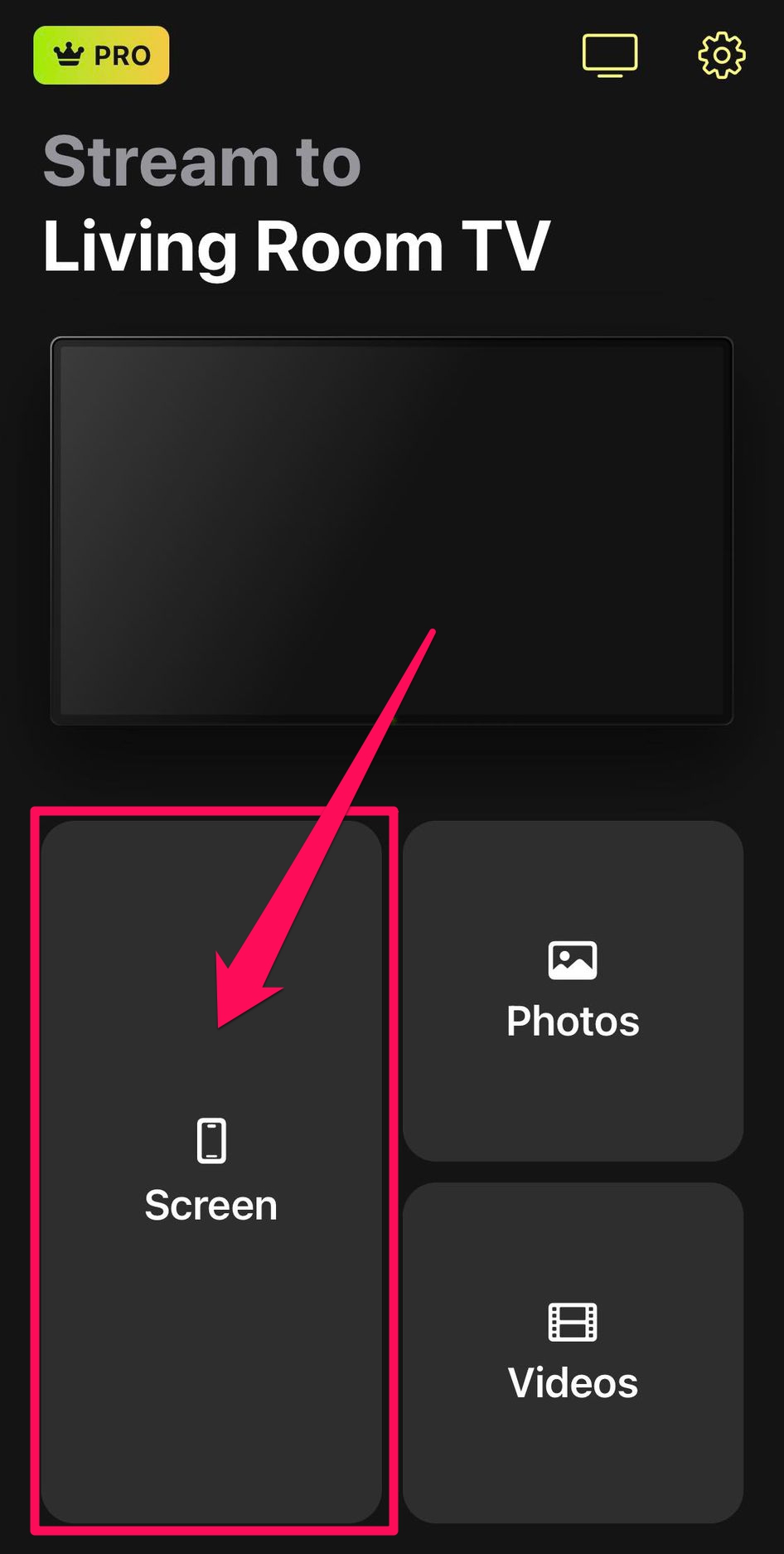784x1554 pixels.
Task: Click the "Screen" label text
Action: click(x=211, y=1205)
